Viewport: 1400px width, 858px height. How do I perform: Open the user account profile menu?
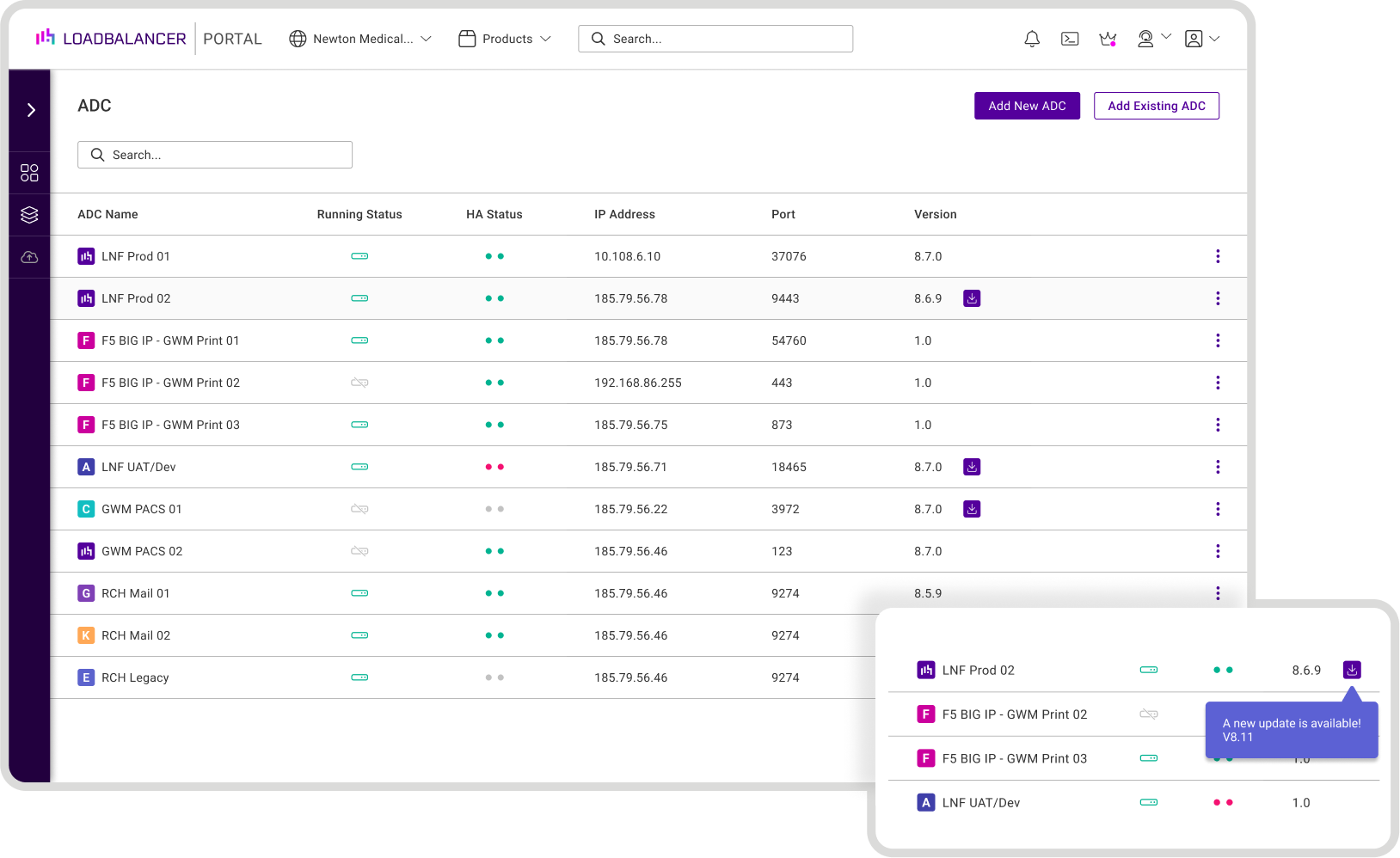(1202, 39)
